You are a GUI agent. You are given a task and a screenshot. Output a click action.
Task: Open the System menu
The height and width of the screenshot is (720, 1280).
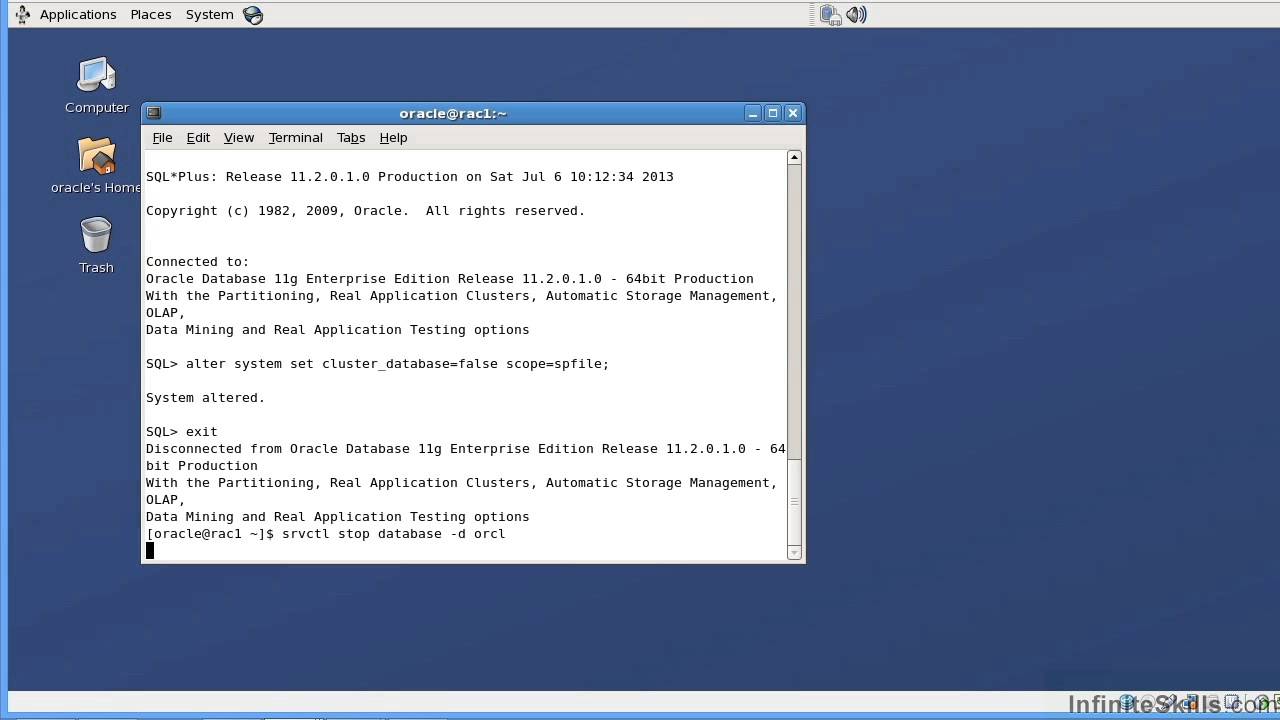point(209,14)
